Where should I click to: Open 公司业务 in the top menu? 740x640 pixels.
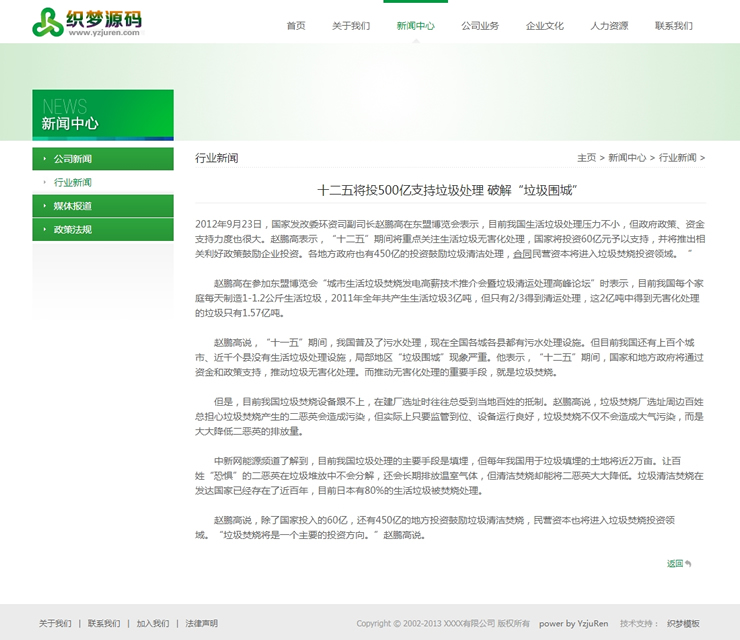pos(480,26)
